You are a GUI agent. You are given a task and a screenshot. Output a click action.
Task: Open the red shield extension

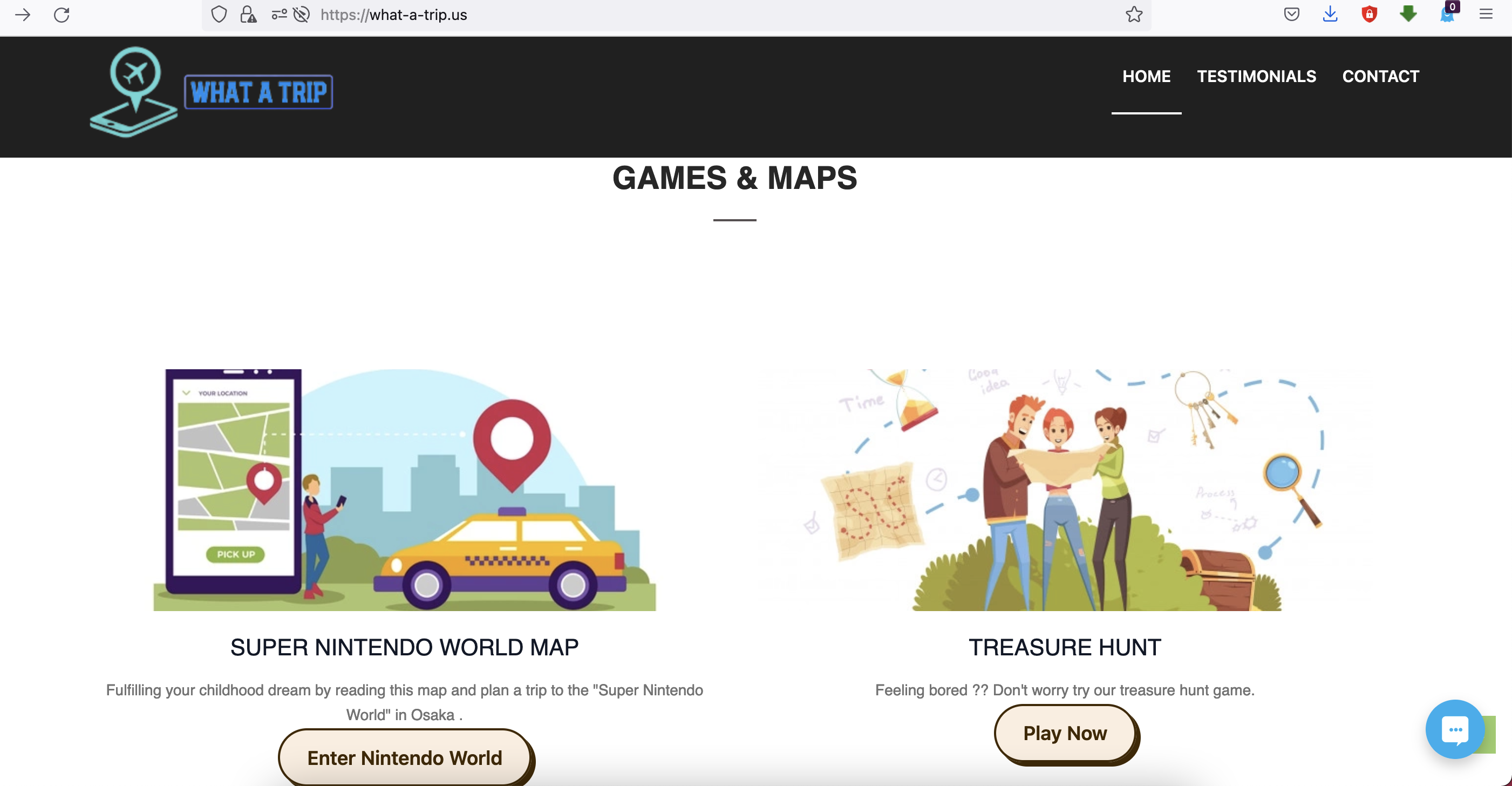tap(1369, 15)
